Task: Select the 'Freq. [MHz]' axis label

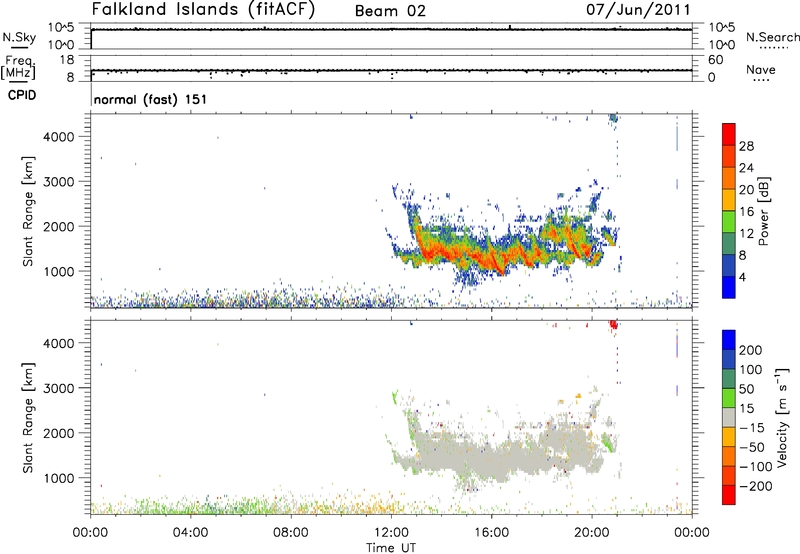Action: tap(18, 67)
